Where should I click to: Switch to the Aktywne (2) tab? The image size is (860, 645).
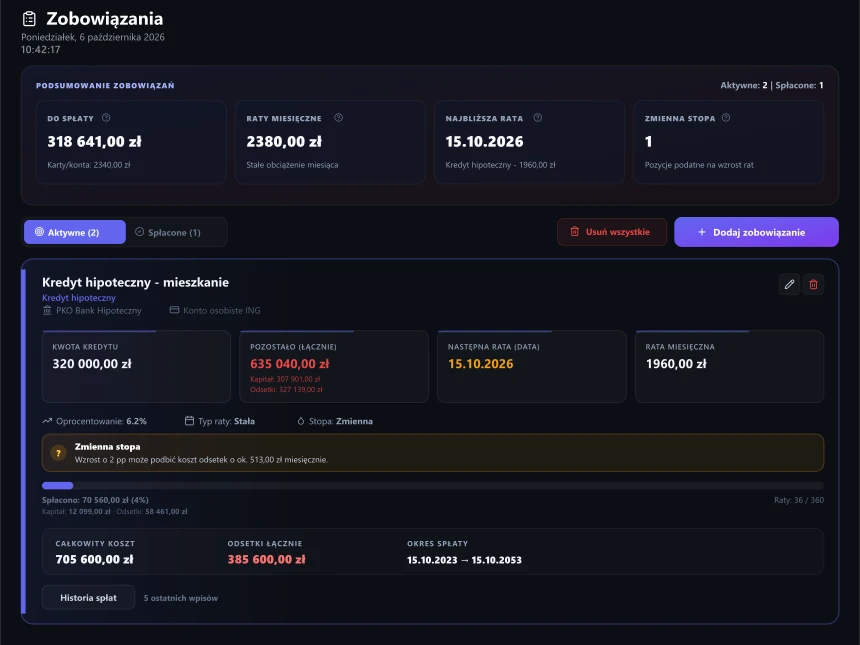(75, 232)
